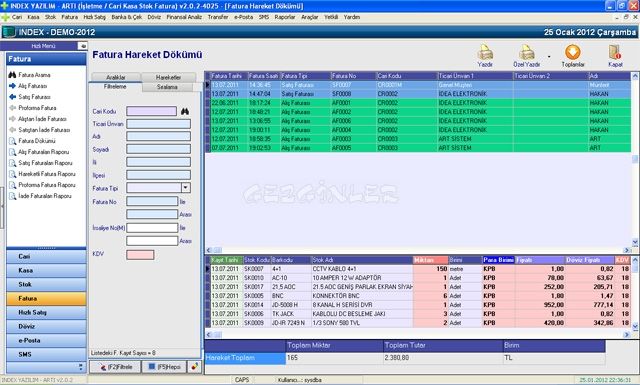Screen dimensions: 640x385
Task: Open Satış Faturası in the sidebar
Action: point(34,97)
